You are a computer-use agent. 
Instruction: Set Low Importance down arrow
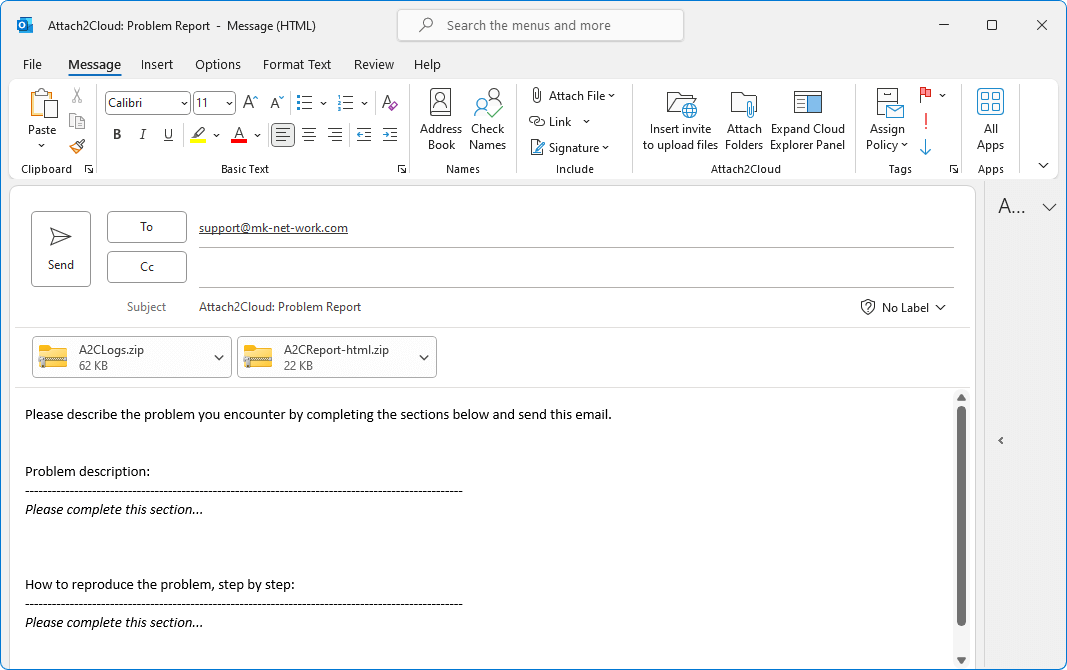(925, 147)
